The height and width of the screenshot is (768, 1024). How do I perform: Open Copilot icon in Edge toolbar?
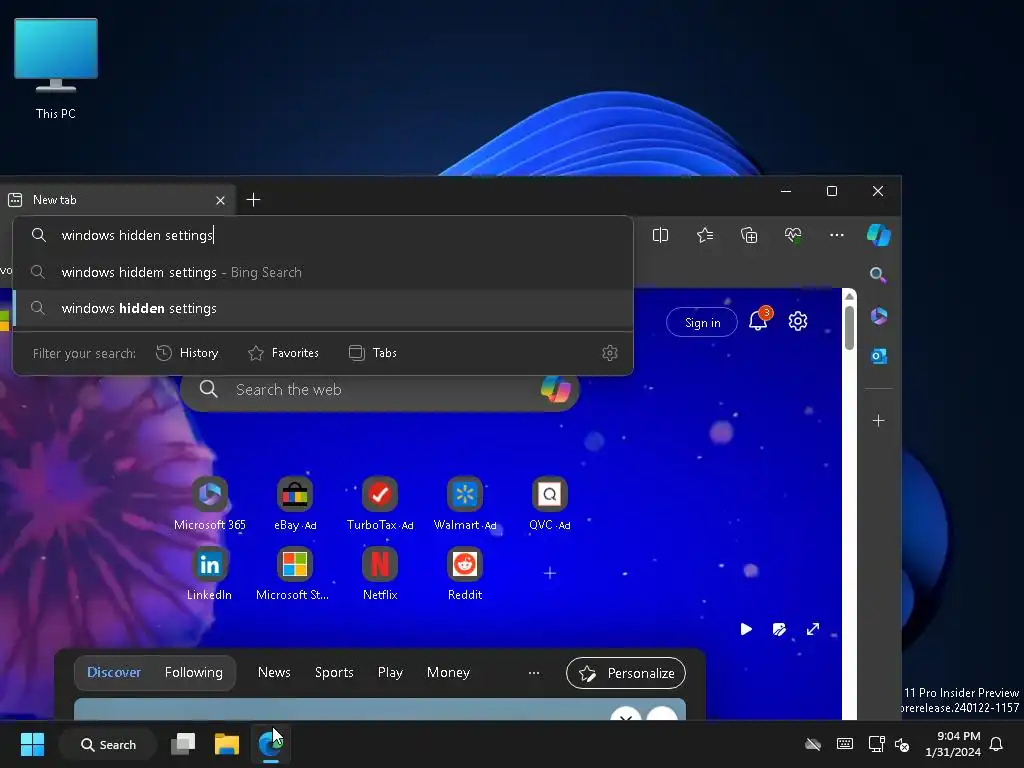tap(878, 235)
